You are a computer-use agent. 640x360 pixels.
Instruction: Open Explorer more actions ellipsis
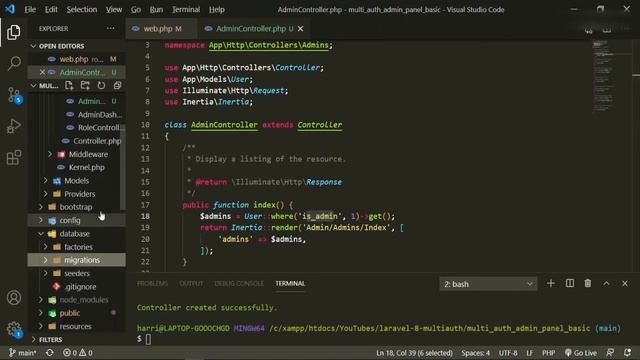coord(111,29)
